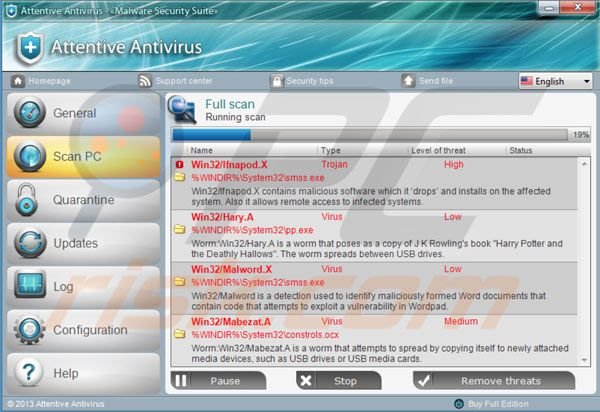Click the US flag language icon
The width and height of the screenshot is (600, 412).
click(527, 81)
